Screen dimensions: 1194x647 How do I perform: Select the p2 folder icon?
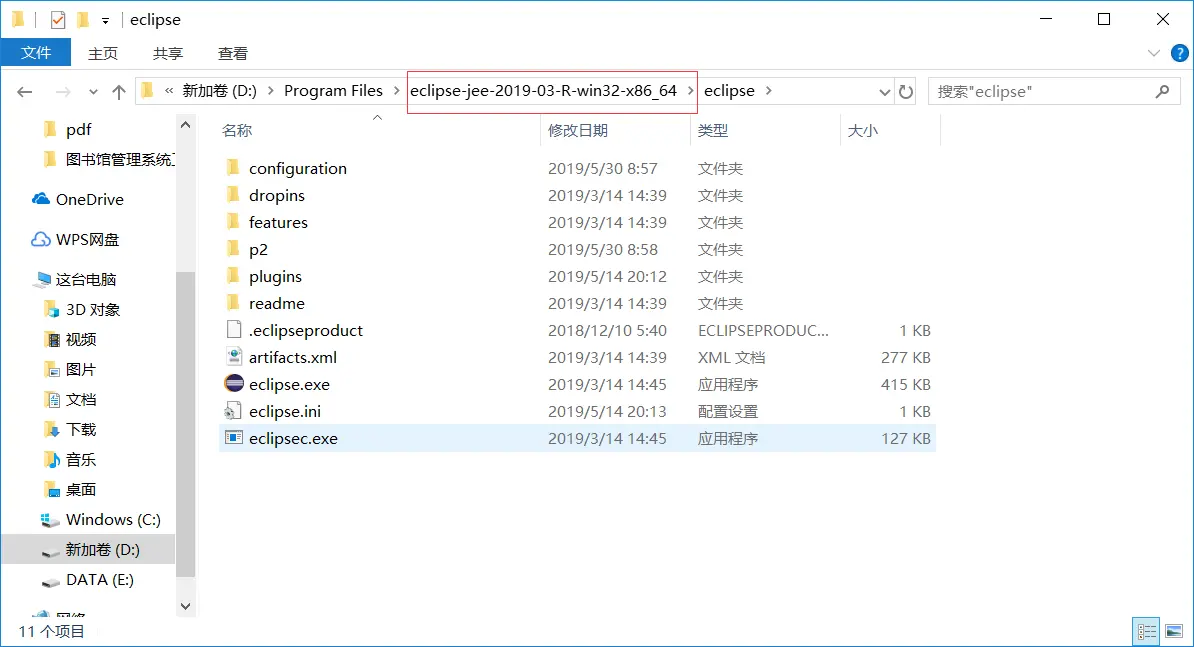click(x=234, y=249)
